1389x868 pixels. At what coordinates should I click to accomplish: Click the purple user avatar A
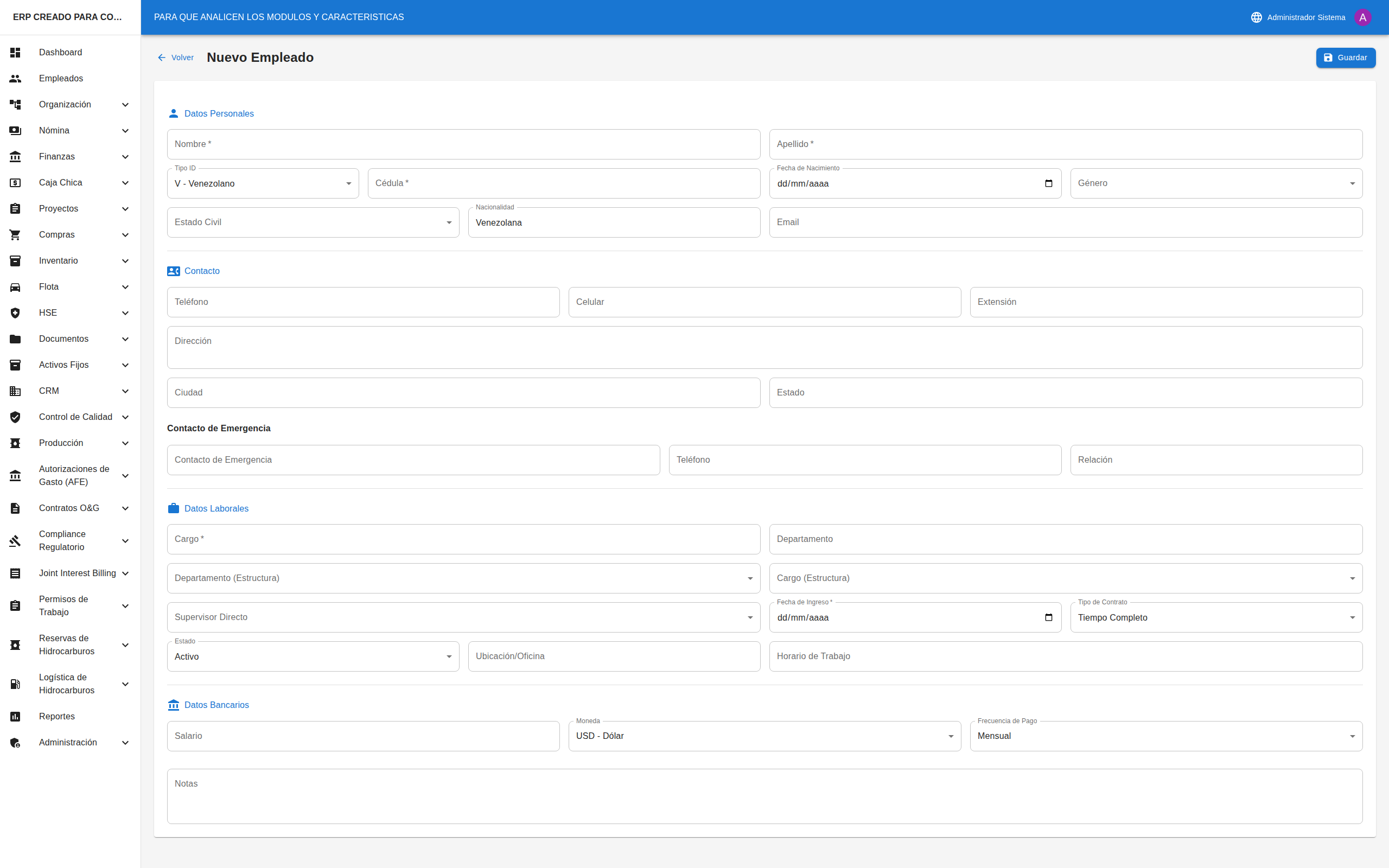[x=1362, y=17]
